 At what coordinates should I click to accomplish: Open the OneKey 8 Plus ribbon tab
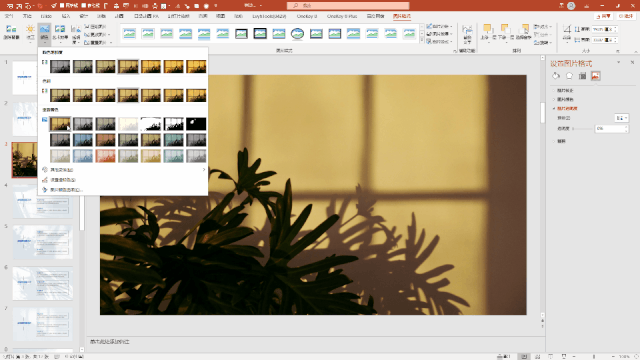coord(342,16)
